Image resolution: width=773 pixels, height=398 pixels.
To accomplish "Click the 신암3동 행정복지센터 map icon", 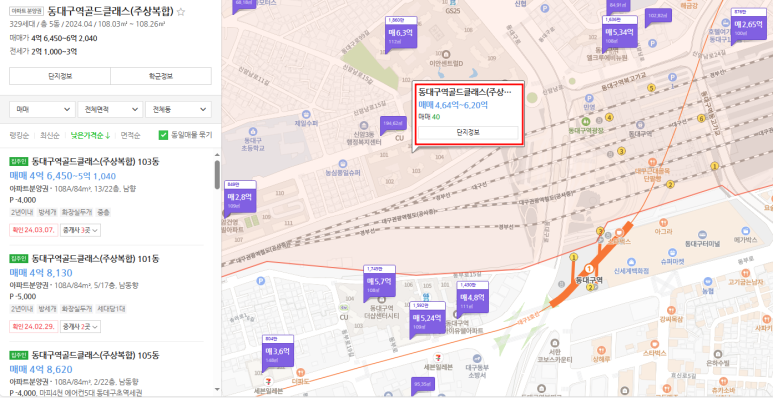I will pos(364,125).
